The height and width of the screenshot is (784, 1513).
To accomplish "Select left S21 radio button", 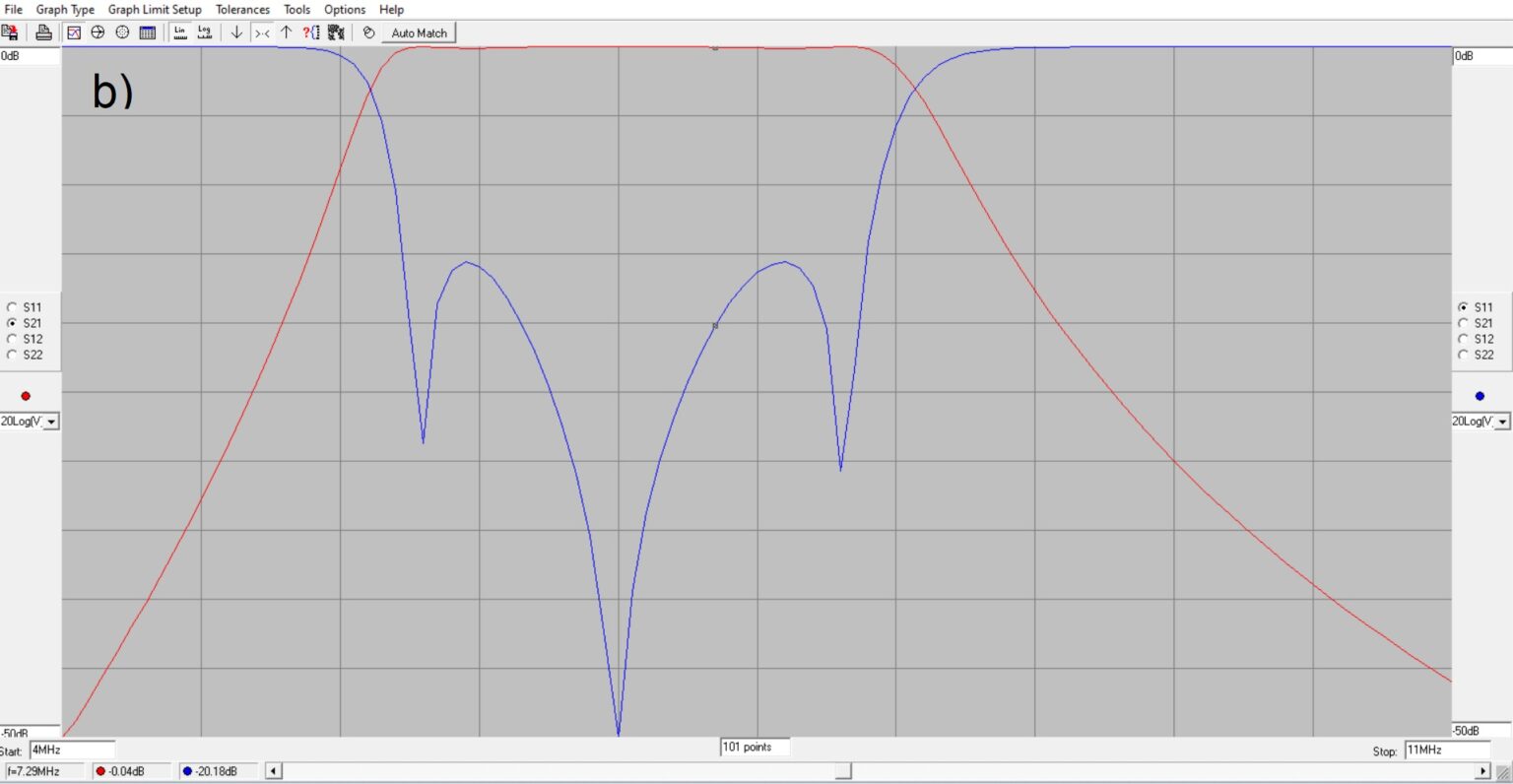I will pos(12,323).
